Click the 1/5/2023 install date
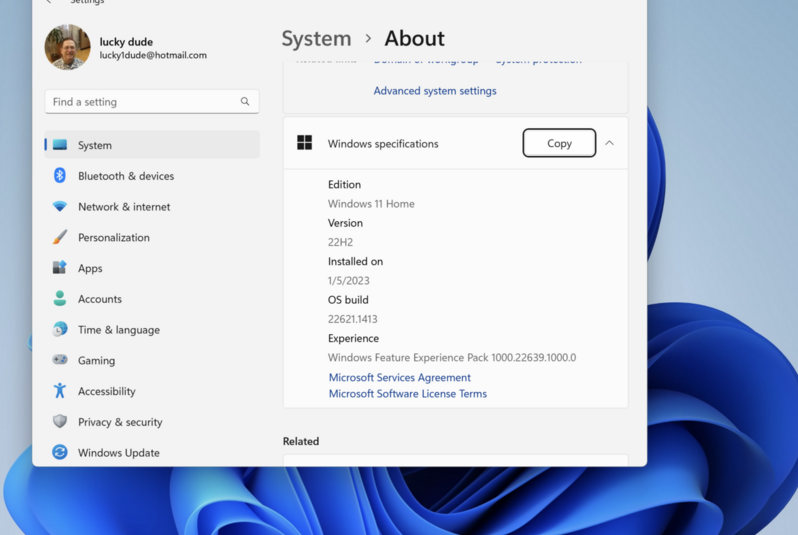798x535 pixels. 349,280
